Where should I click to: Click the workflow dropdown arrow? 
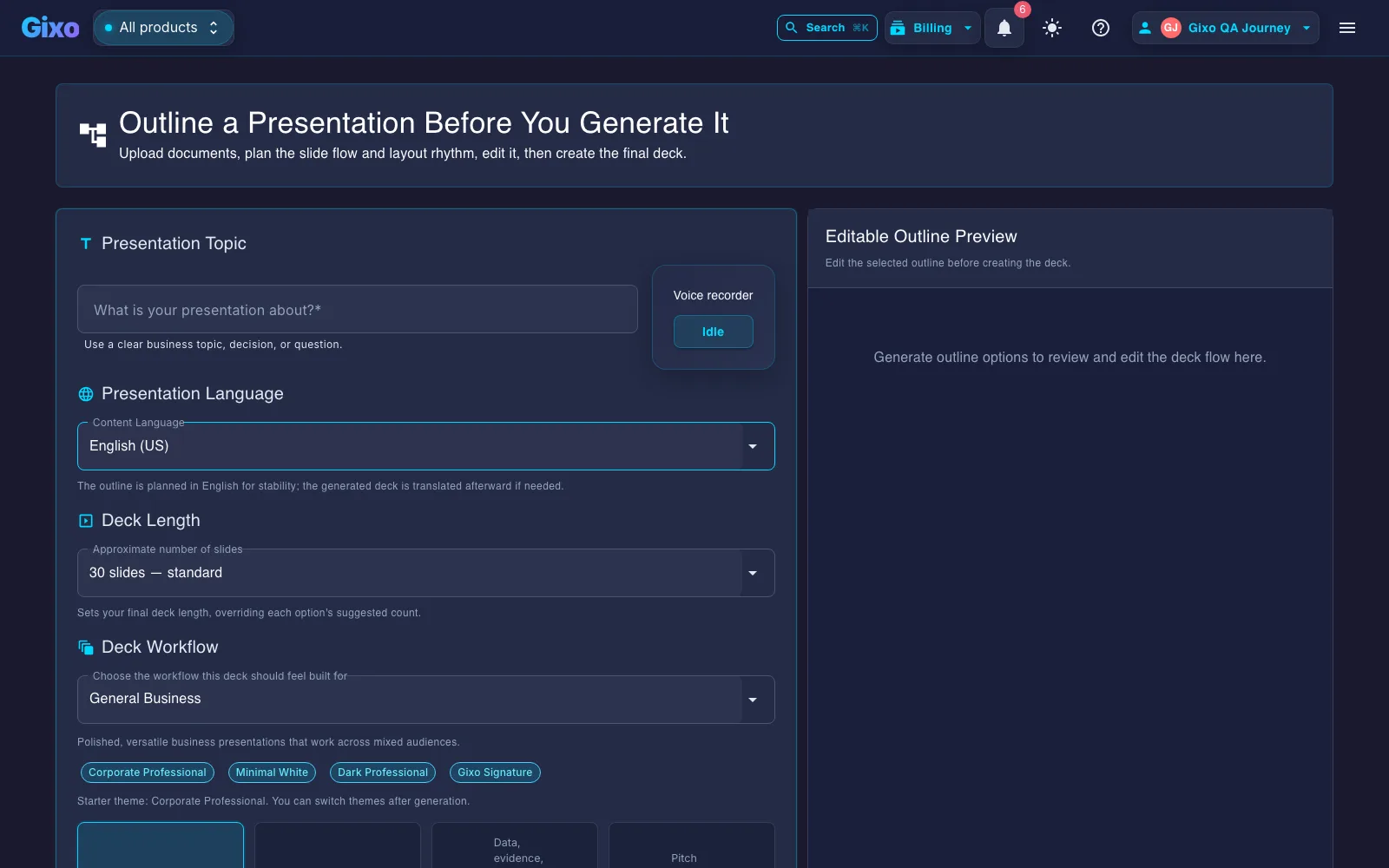(753, 700)
